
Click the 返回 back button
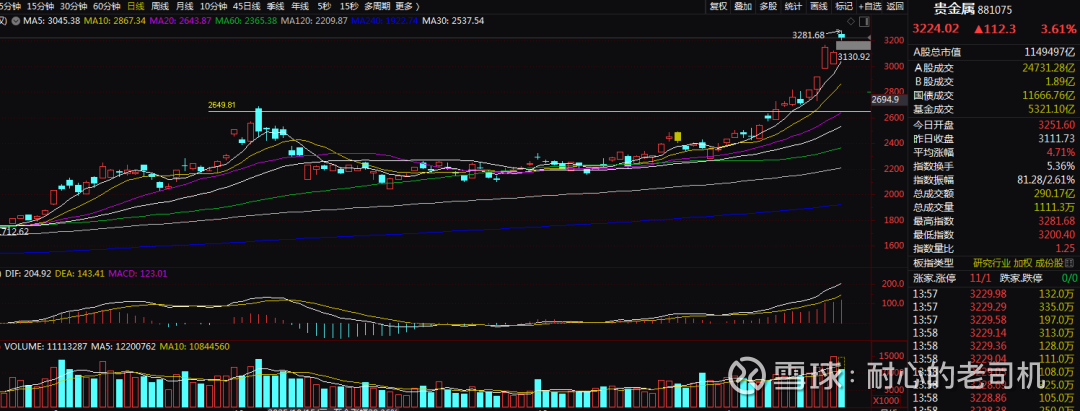[895, 6]
